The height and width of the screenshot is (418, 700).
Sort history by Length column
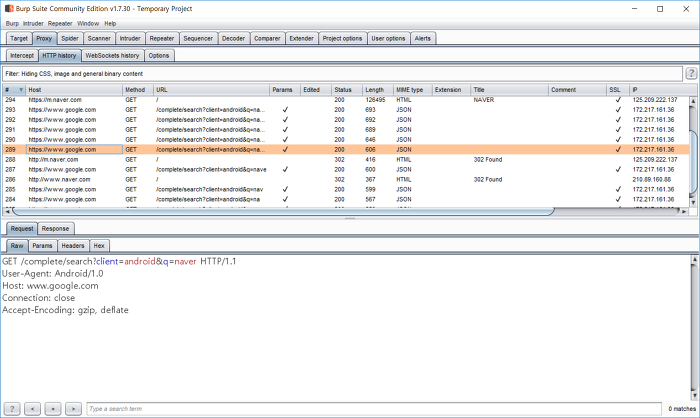tap(378, 90)
